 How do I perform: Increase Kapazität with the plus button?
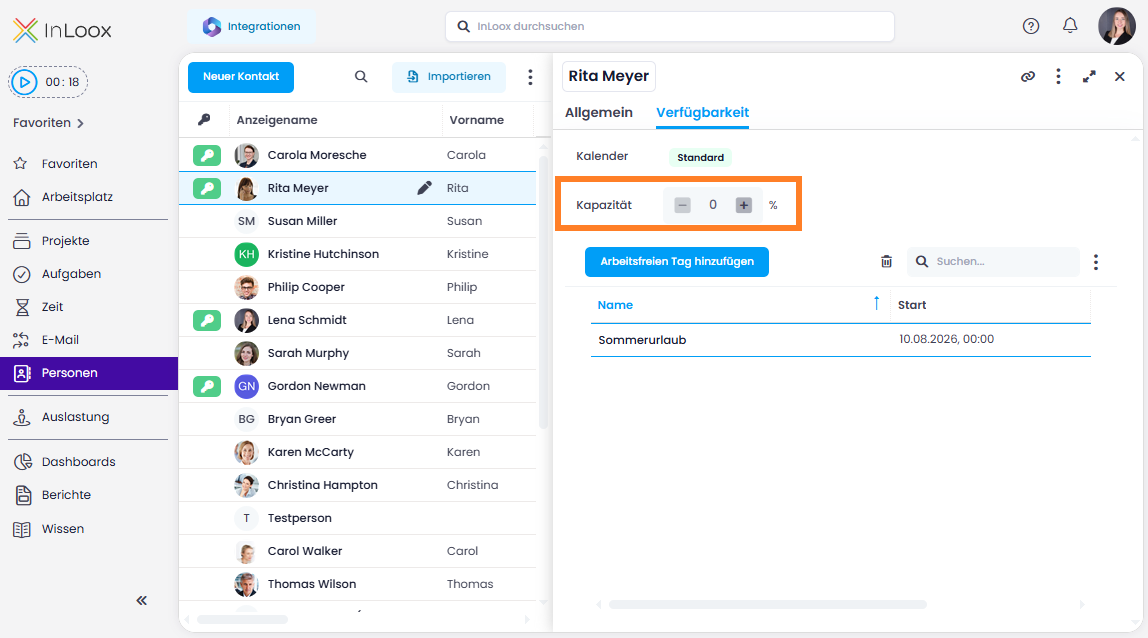(x=744, y=205)
